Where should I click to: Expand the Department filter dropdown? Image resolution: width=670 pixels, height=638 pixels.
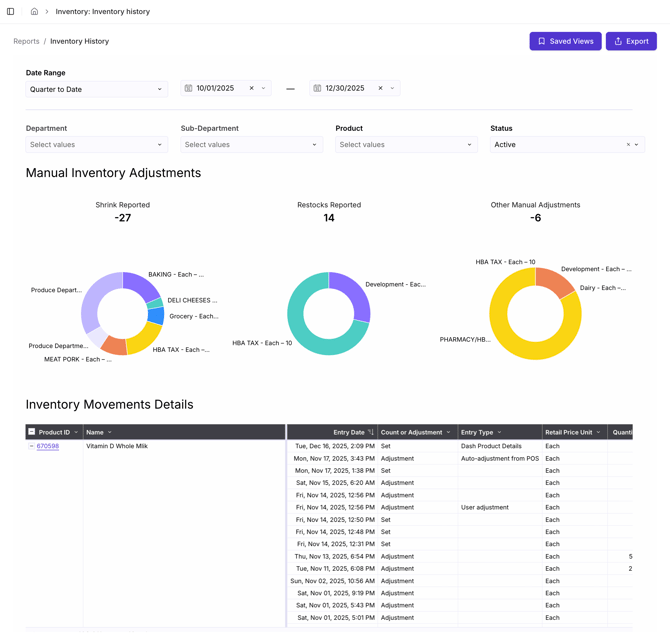[x=97, y=145]
